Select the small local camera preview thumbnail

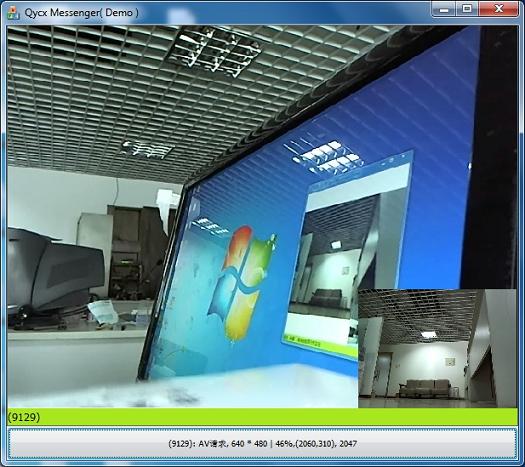[x=437, y=348]
